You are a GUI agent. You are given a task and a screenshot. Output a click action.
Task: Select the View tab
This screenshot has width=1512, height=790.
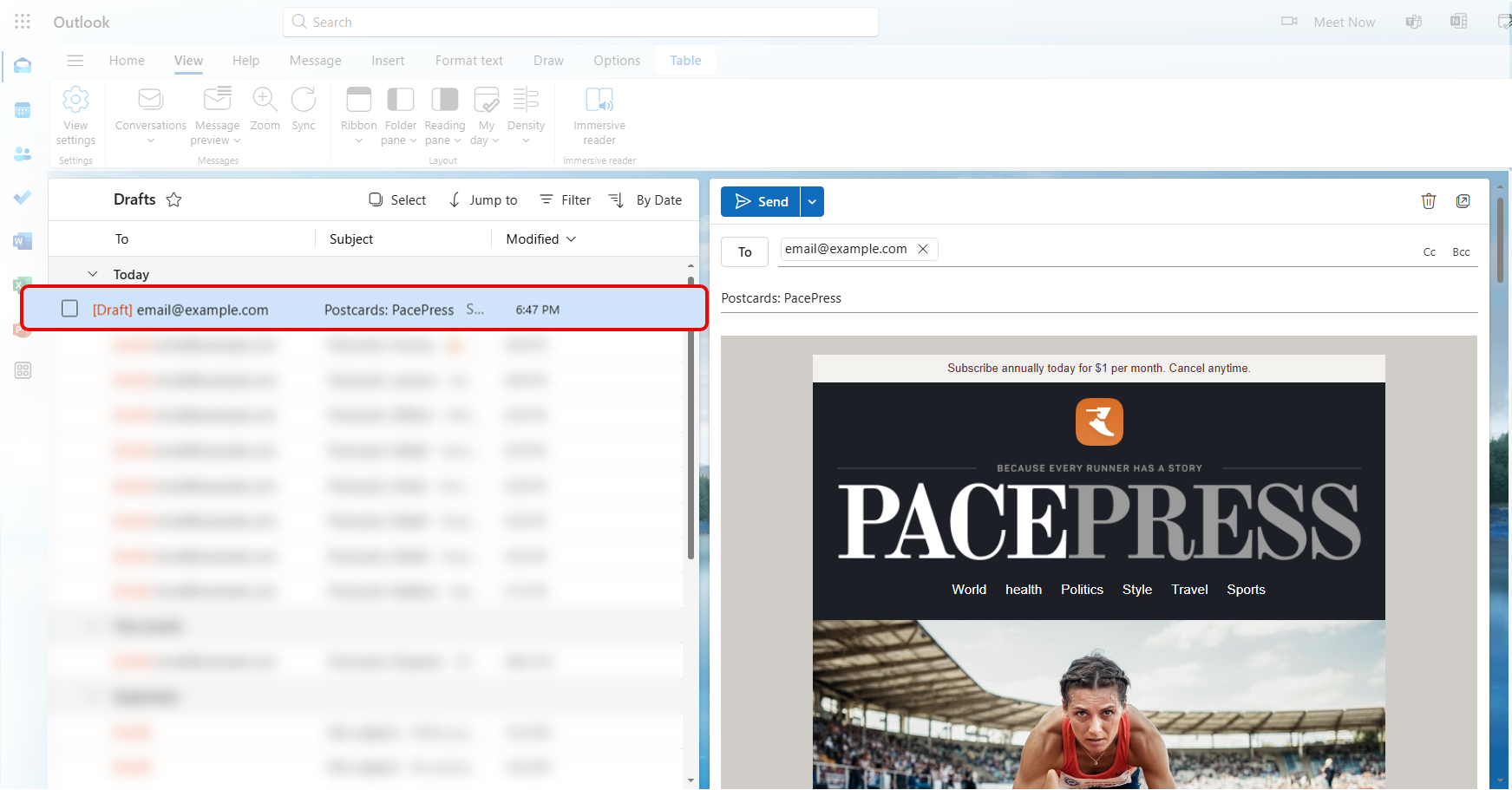coord(188,61)
